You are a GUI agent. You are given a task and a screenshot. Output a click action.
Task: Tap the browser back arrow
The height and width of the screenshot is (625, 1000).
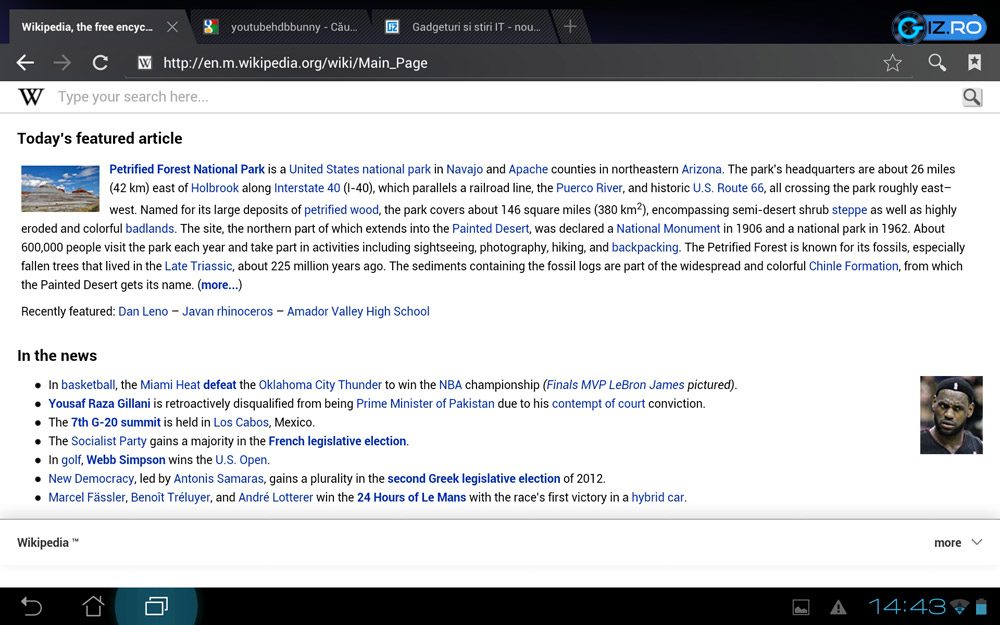[x=25, y=63]
